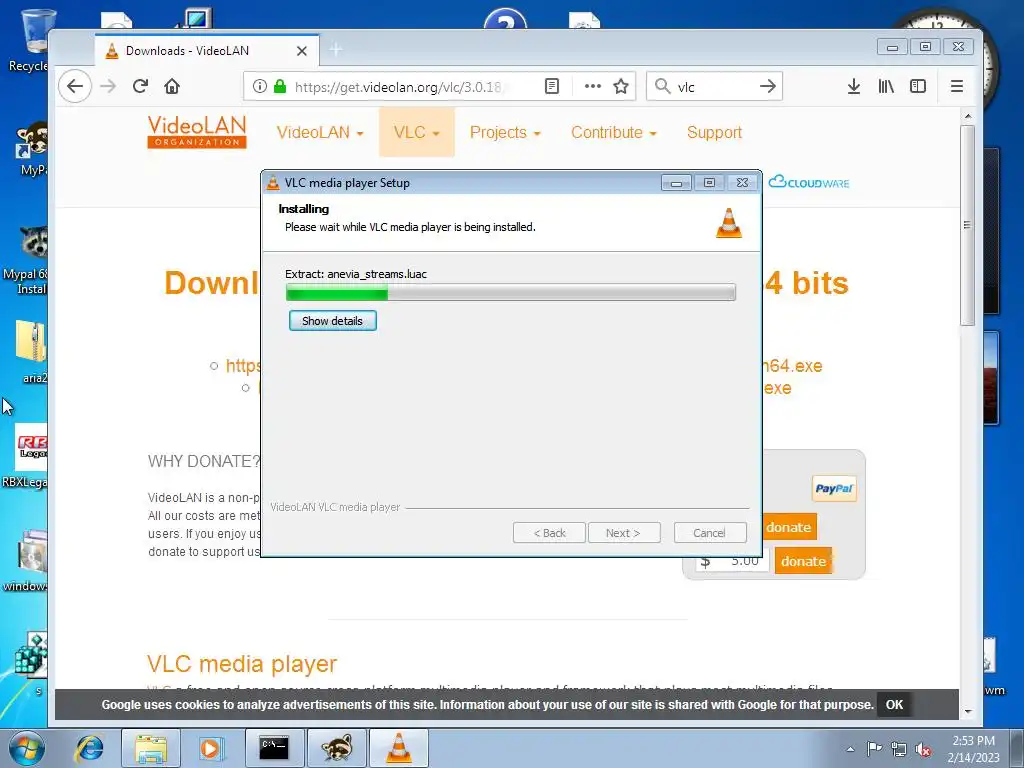Click the donate button beside 5.00

[803, 561]
